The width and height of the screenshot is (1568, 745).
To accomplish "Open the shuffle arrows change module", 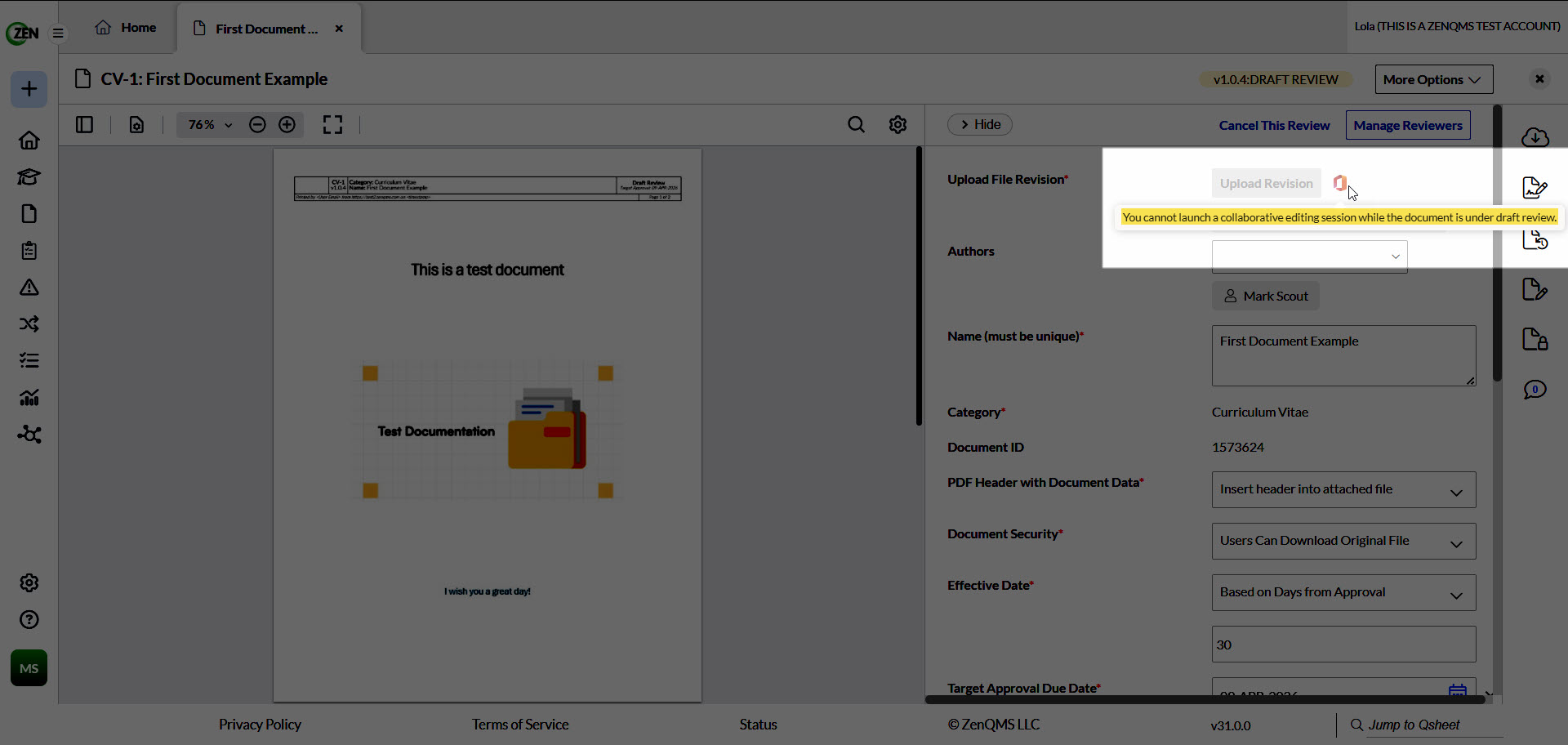I will (29, 324).
